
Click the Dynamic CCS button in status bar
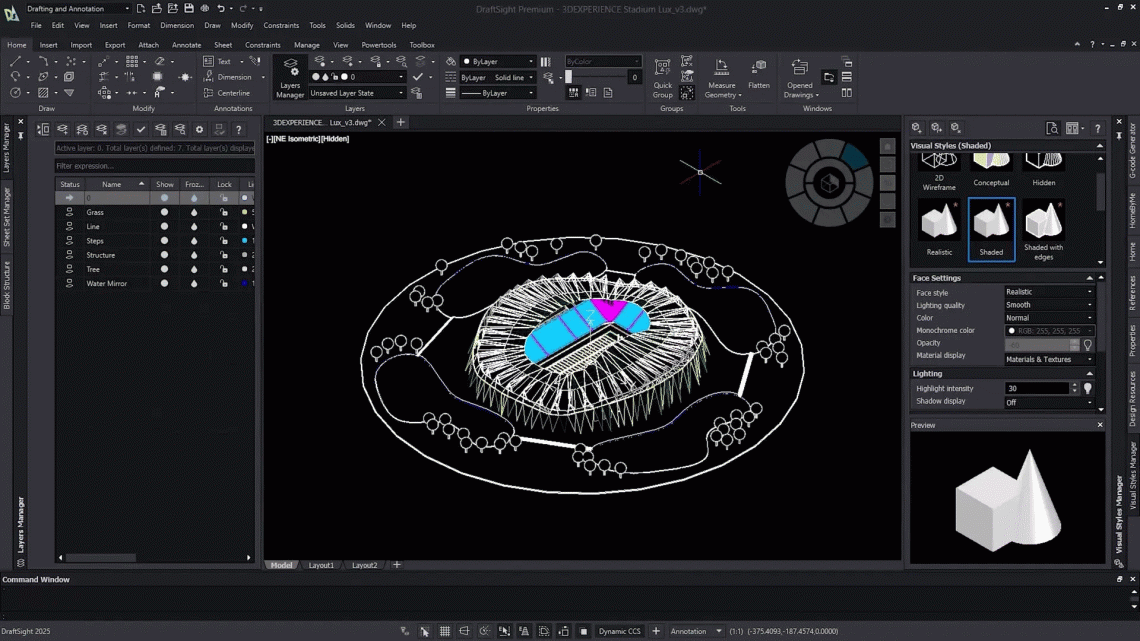(x=621, y=631)
